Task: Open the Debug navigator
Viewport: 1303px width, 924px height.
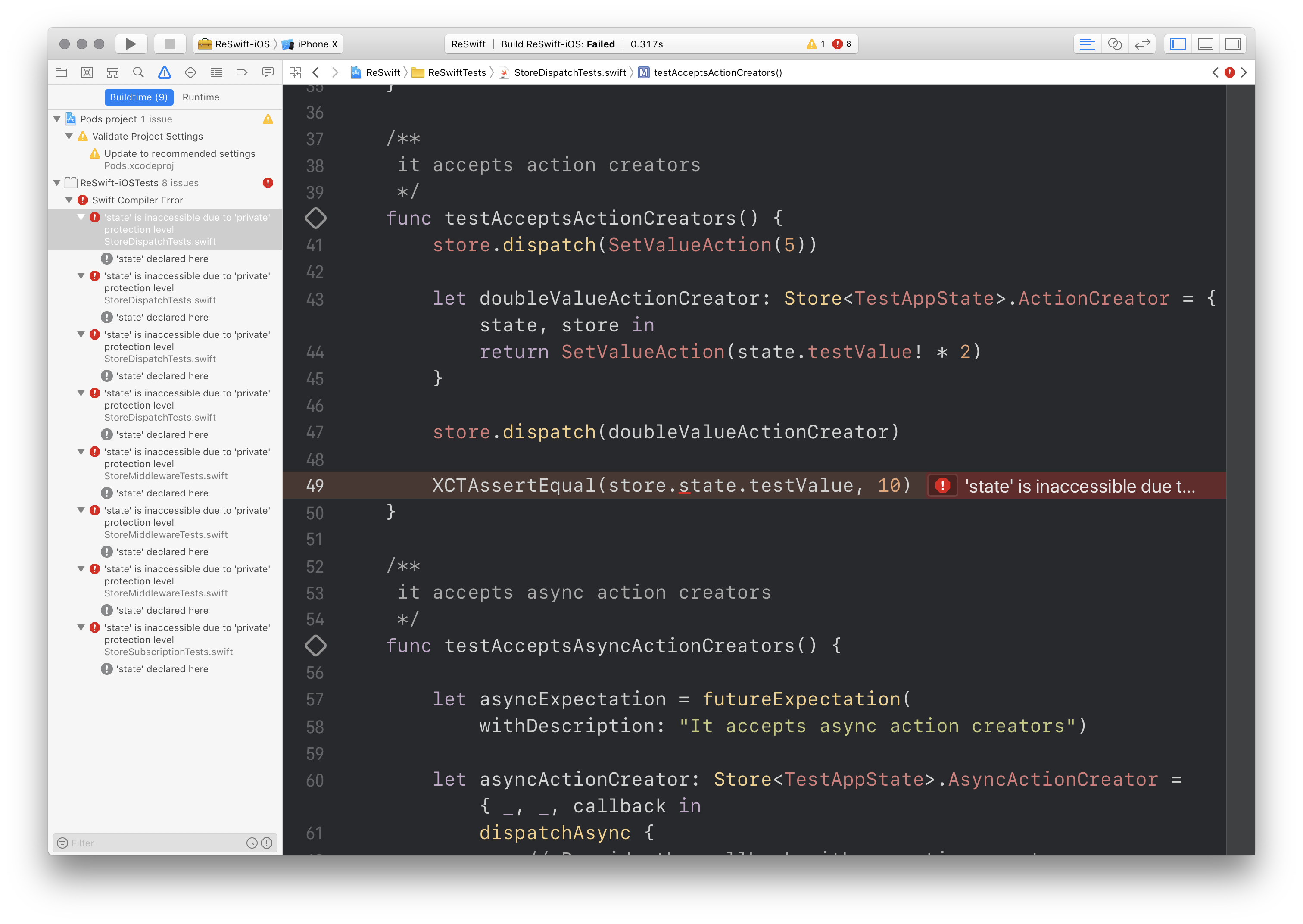Action: 216,72
